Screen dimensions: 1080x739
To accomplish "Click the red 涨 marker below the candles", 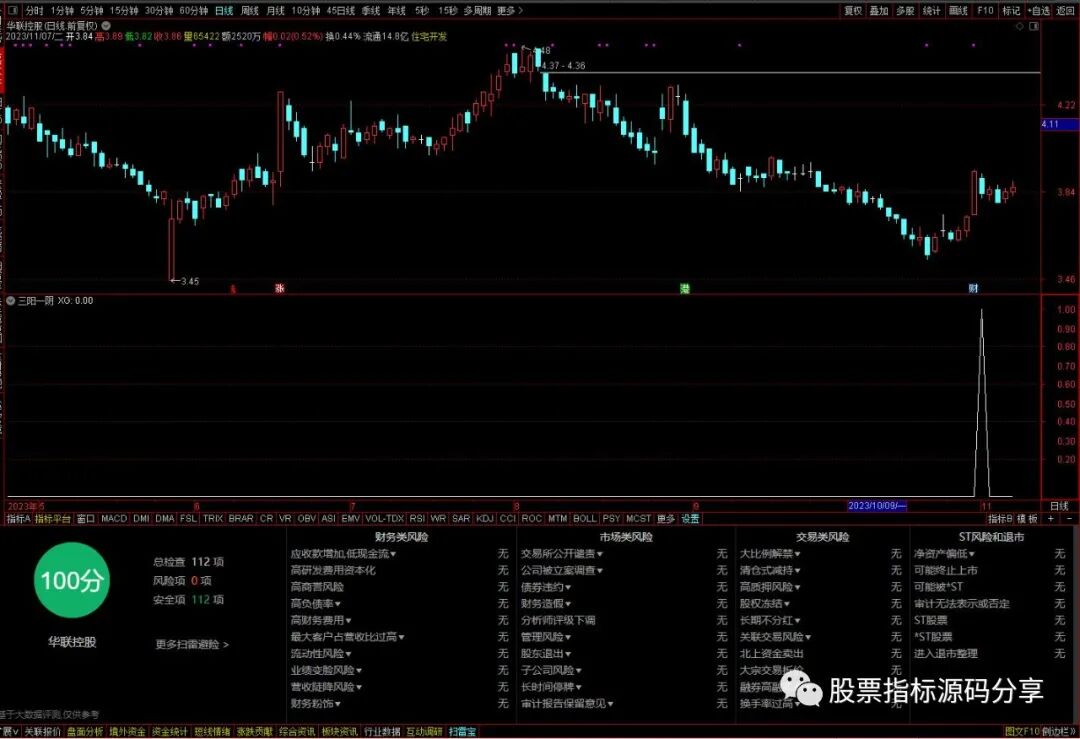I will point(280,288).
